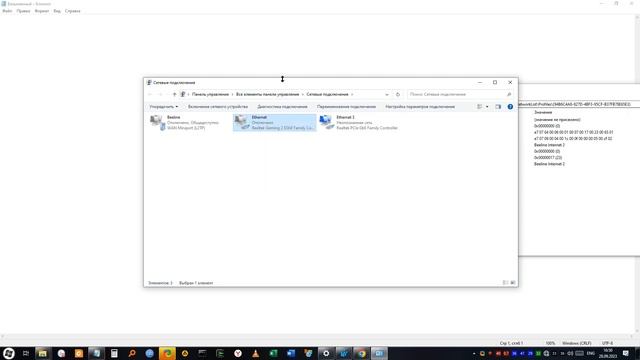This screenshot has width=640, height=360.
Task: Open help via the blue question icon
Action: 510,107
